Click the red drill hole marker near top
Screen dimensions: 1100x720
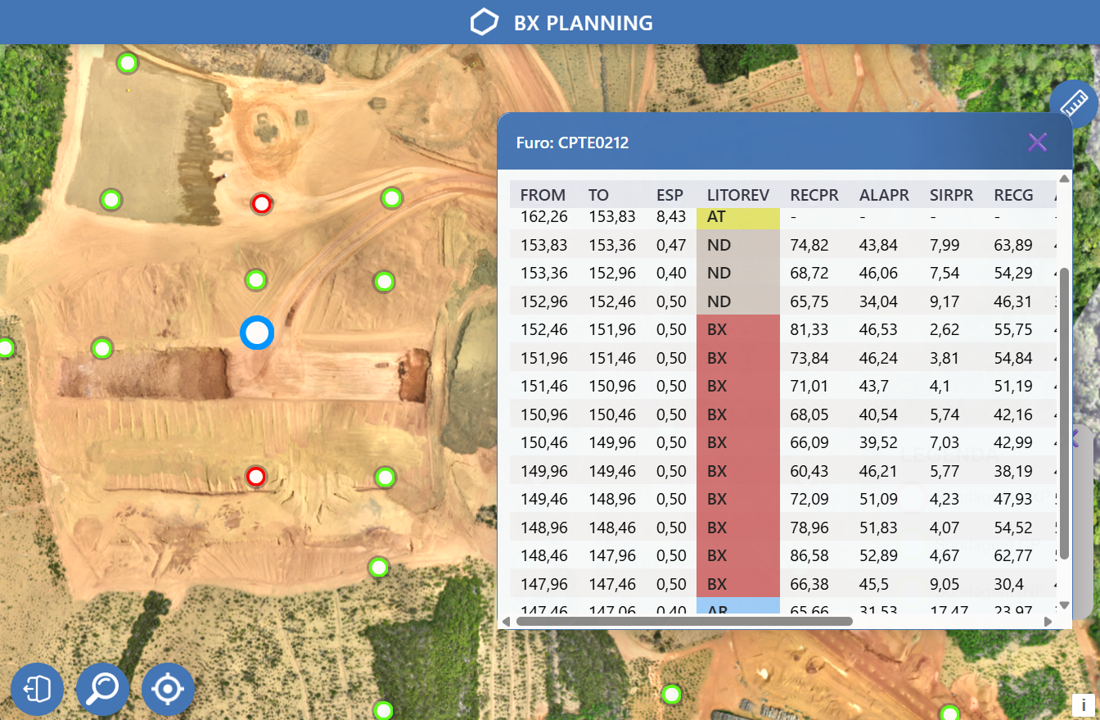pos(261,204)
